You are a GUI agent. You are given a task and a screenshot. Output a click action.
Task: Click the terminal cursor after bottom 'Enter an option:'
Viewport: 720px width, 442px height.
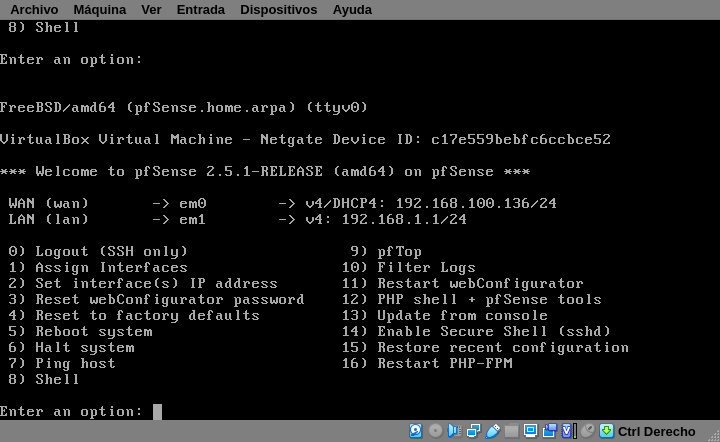pyautogui.click(x=157, y=412)
